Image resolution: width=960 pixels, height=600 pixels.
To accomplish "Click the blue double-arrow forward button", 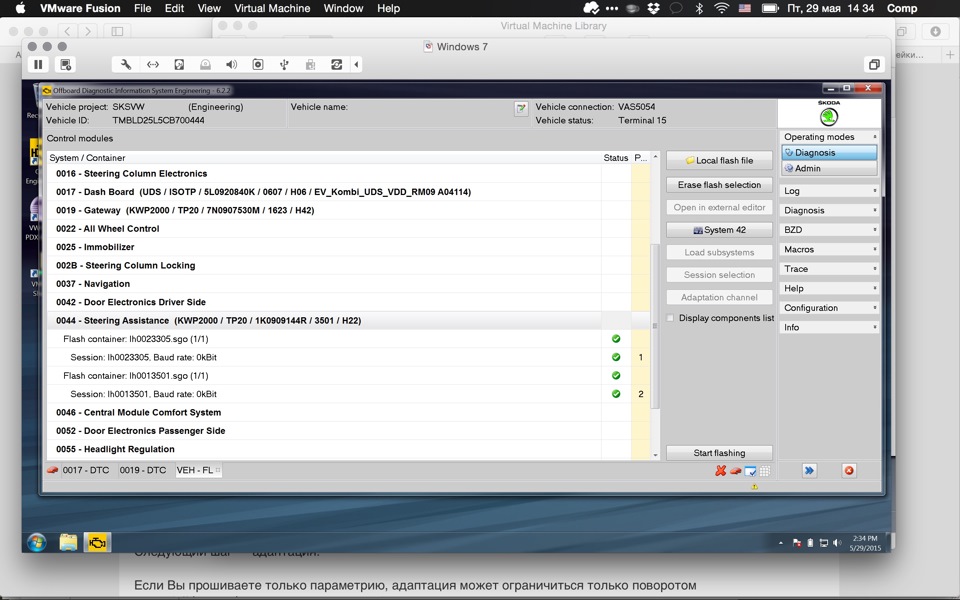I will coord(809,470).
